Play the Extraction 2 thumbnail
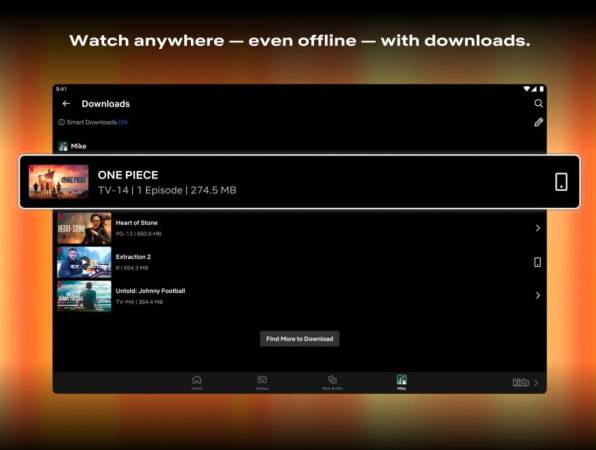The width and height of the screenshot is (596, 450). point(84,262)
